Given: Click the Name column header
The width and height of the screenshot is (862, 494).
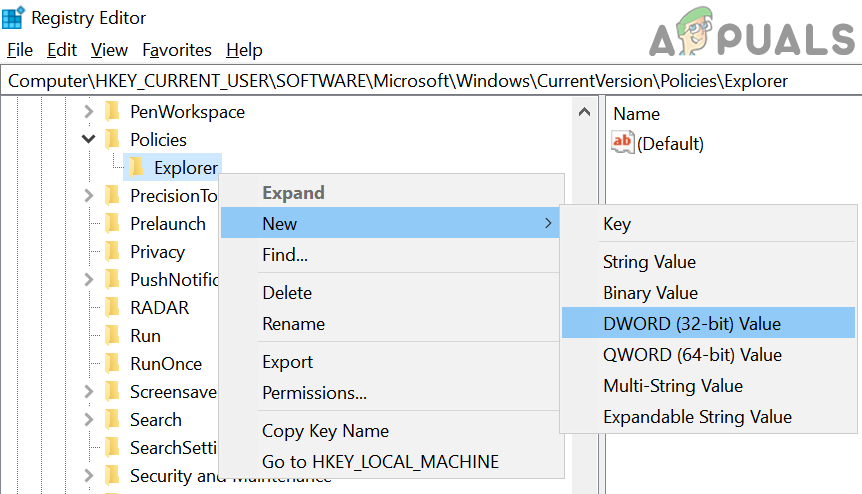Looking at the screenshot, I should [636, 114].
